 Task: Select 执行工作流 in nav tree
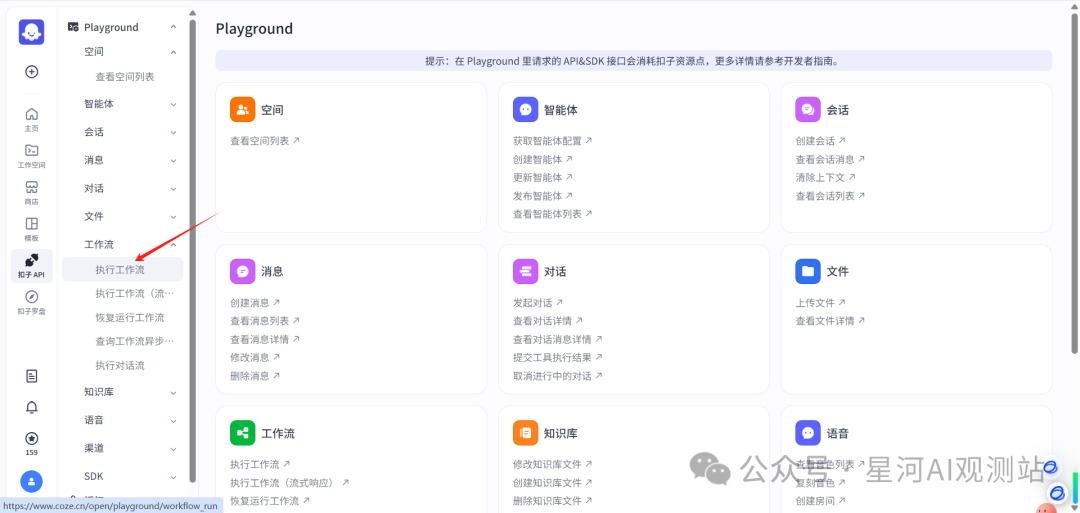tap(123, 269)
